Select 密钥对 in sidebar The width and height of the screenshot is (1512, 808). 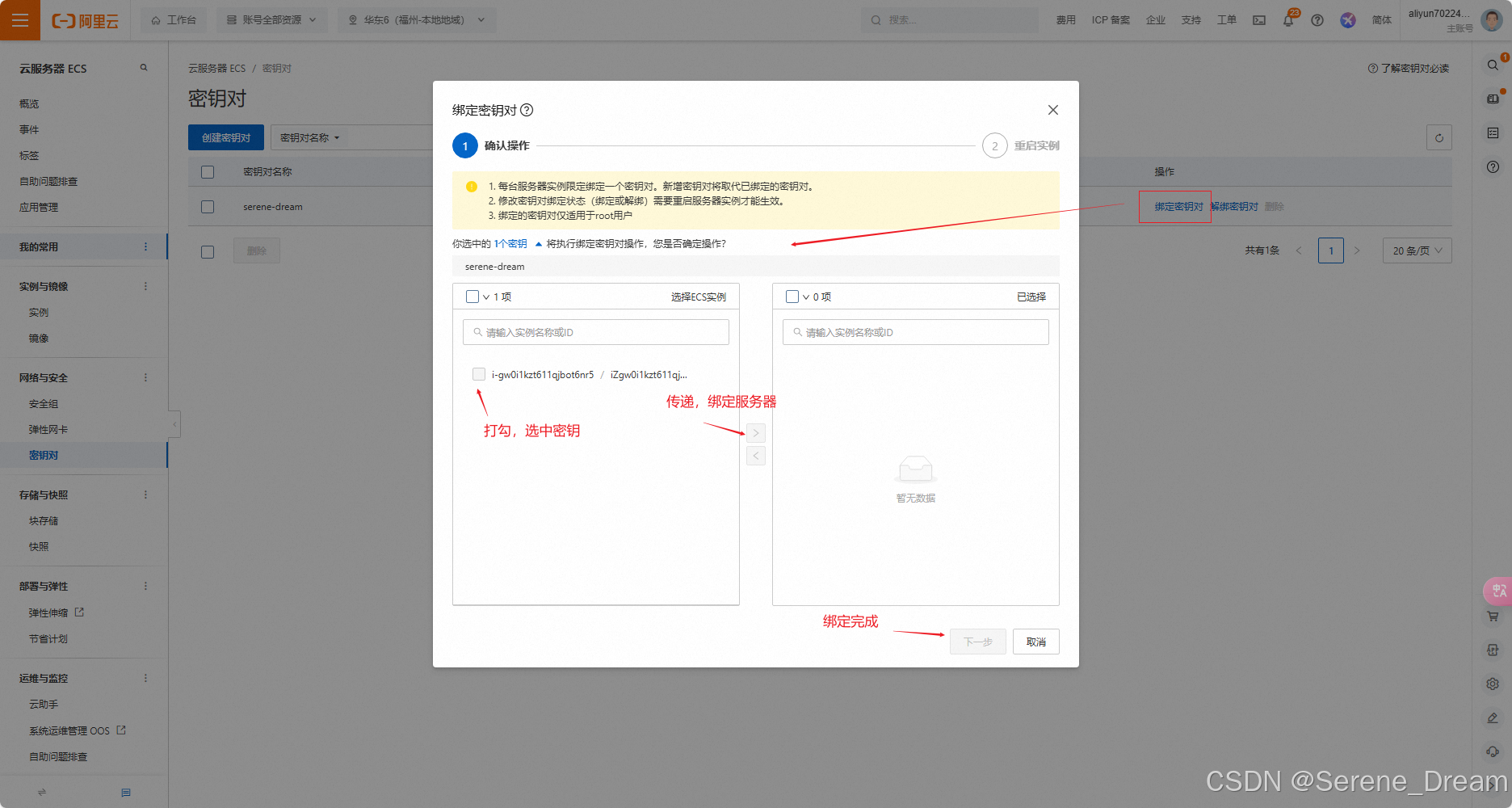(44, 455)
